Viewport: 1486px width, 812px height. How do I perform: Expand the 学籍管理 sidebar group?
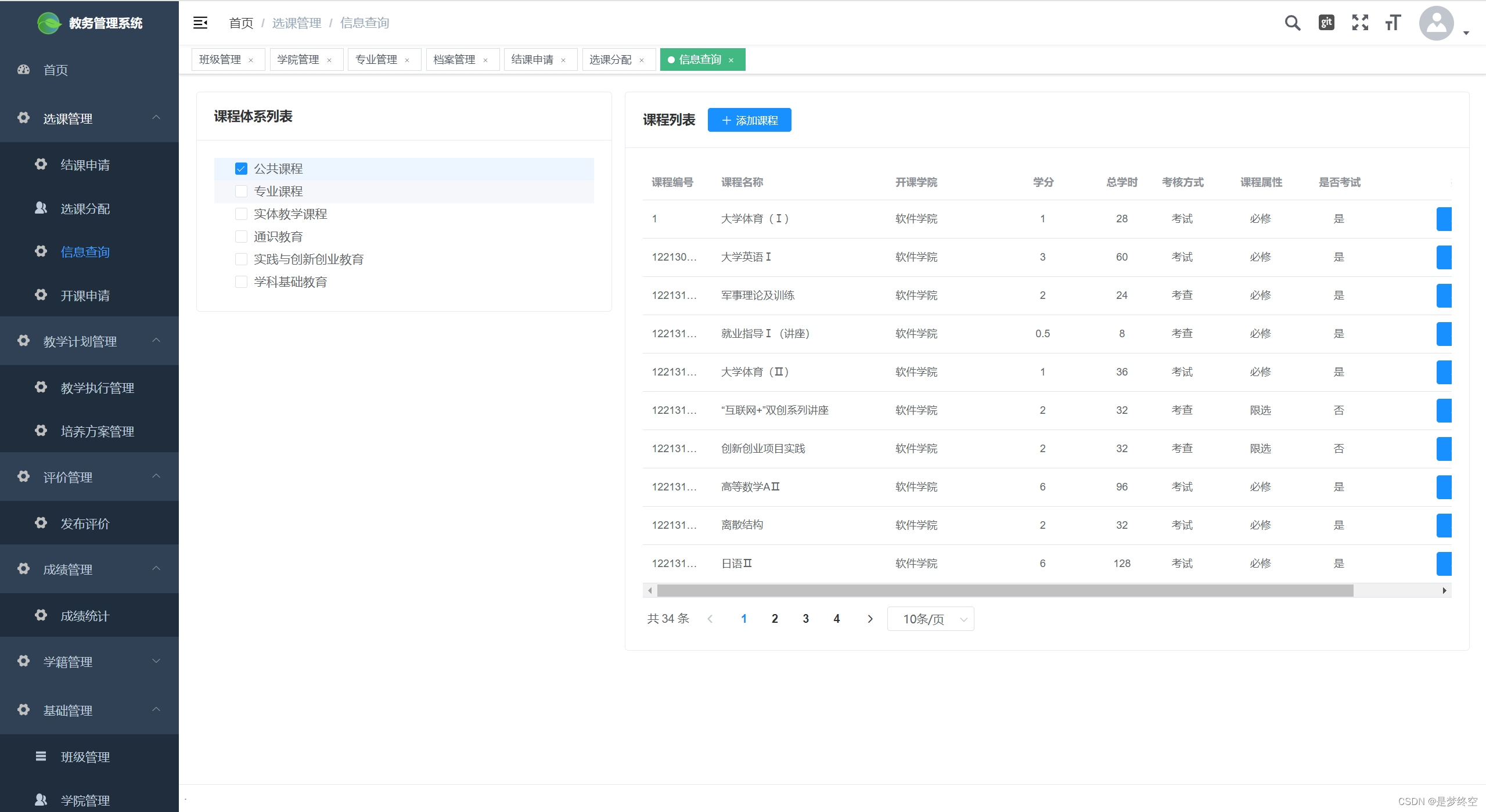click(x=89, y=661)
